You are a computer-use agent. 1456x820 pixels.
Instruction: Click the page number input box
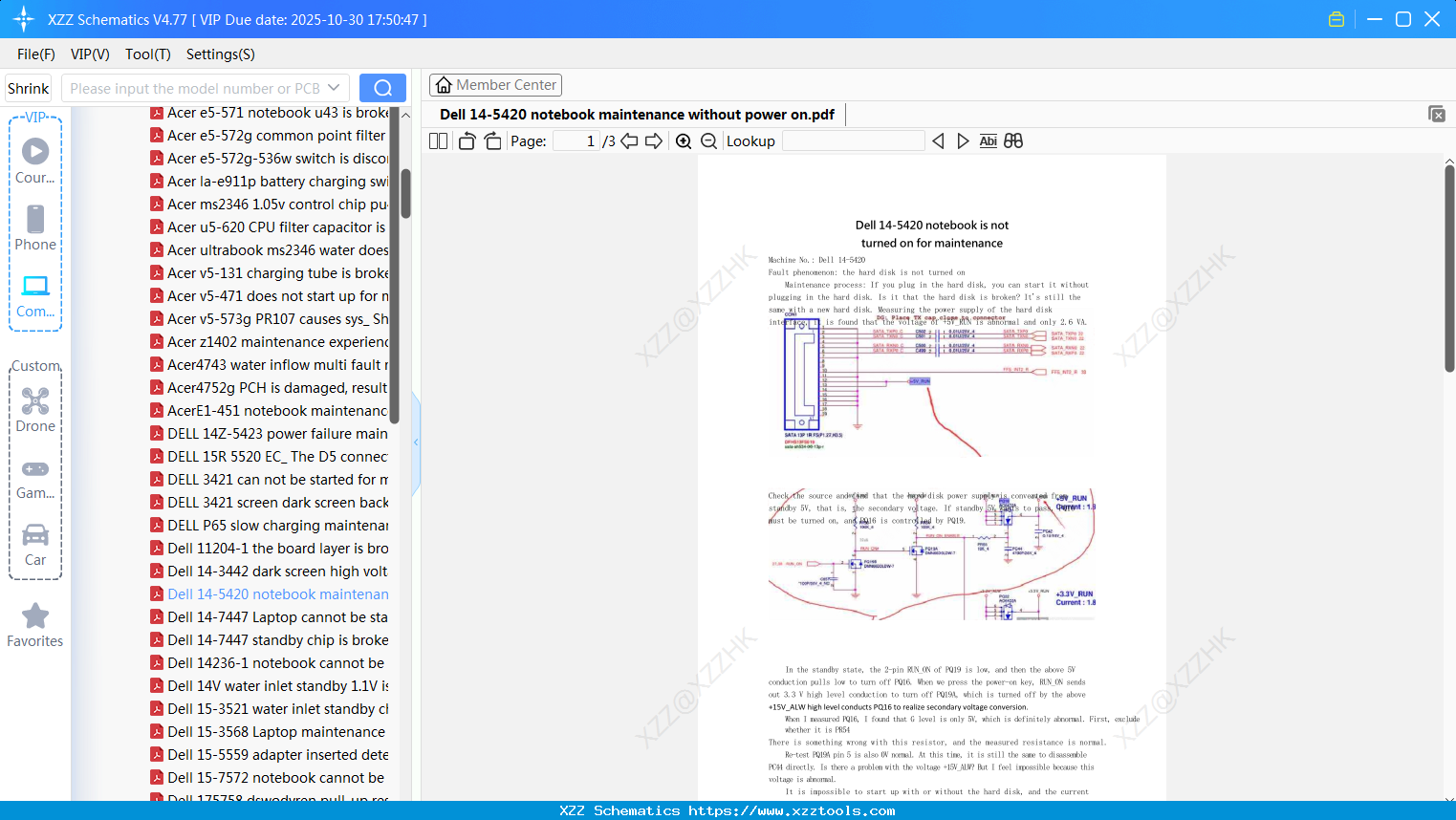(576, 141)
